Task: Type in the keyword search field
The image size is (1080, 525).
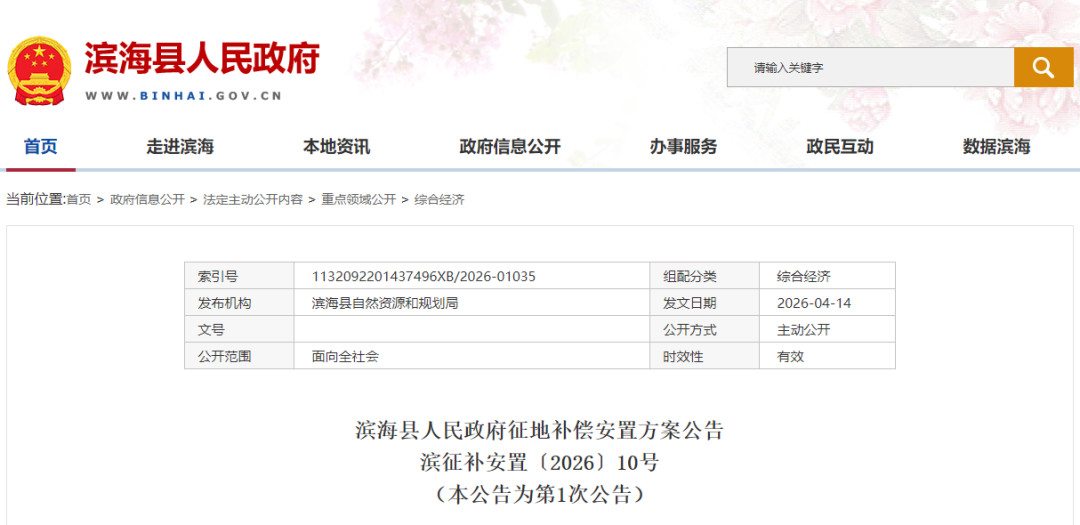Action: click(x=870, y=68)
